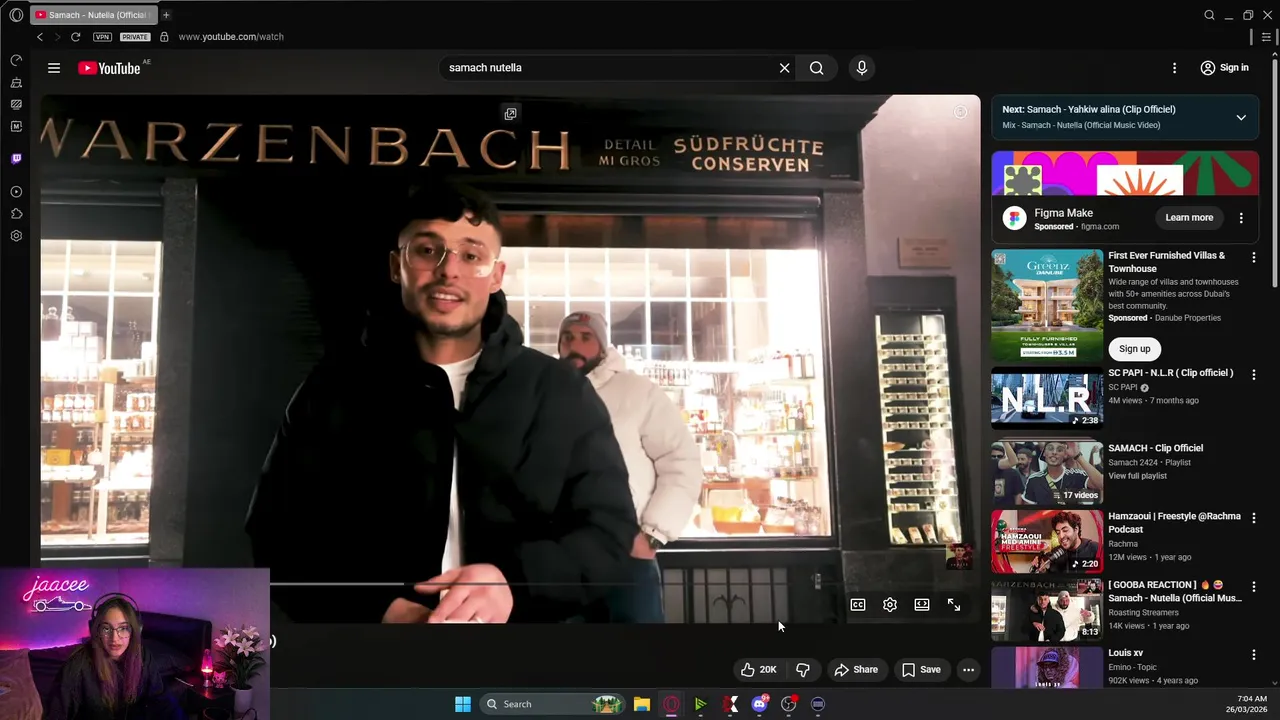Open the Windows Start menu
The image size is (1280, 720).
[x=463, y=704]
